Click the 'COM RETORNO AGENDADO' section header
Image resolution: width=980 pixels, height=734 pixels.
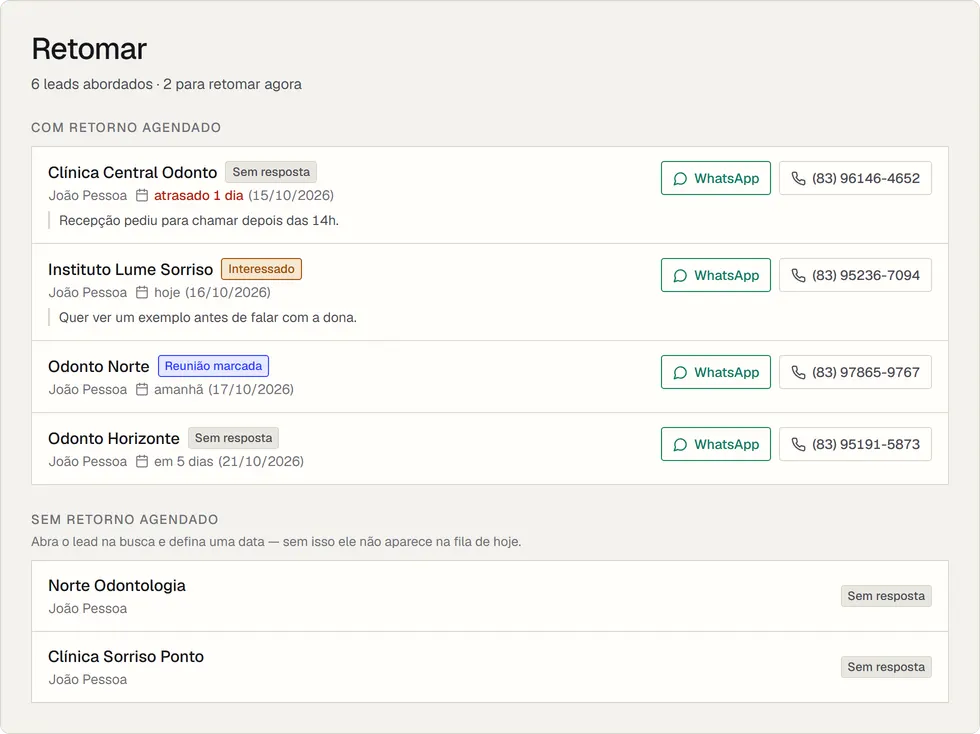coord(126,128)
